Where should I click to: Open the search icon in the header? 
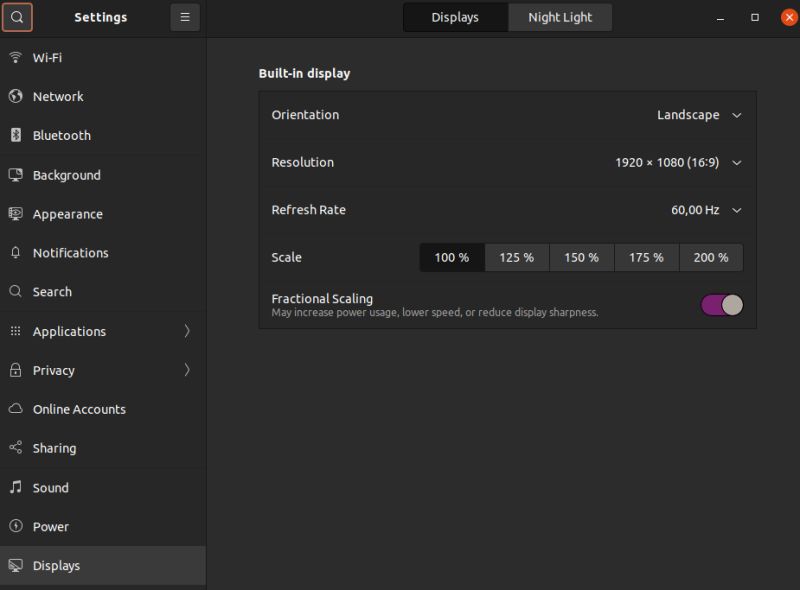(17, 17)
